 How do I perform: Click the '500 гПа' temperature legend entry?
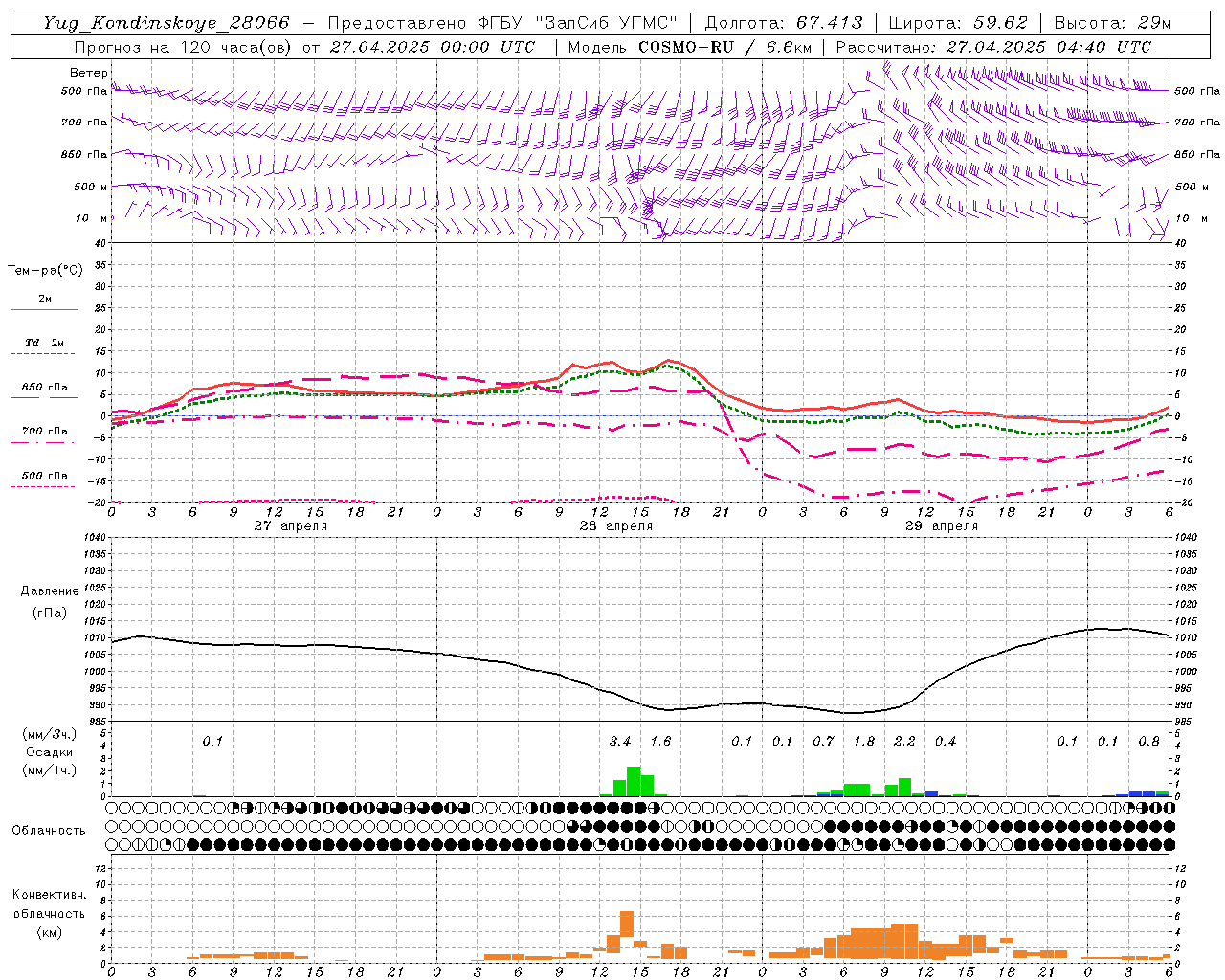(45, 476)
